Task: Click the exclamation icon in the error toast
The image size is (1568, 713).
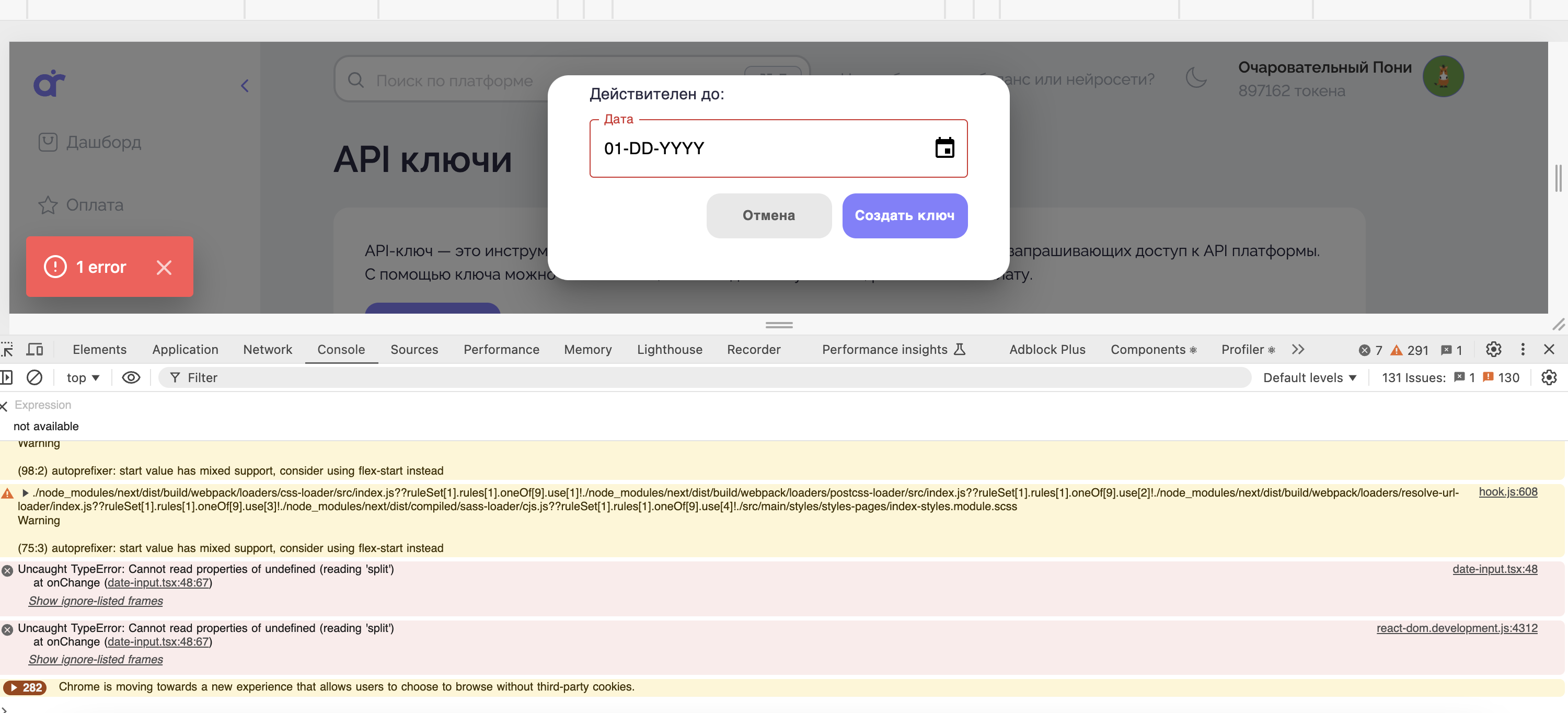Action: click(x=55, y=267)
